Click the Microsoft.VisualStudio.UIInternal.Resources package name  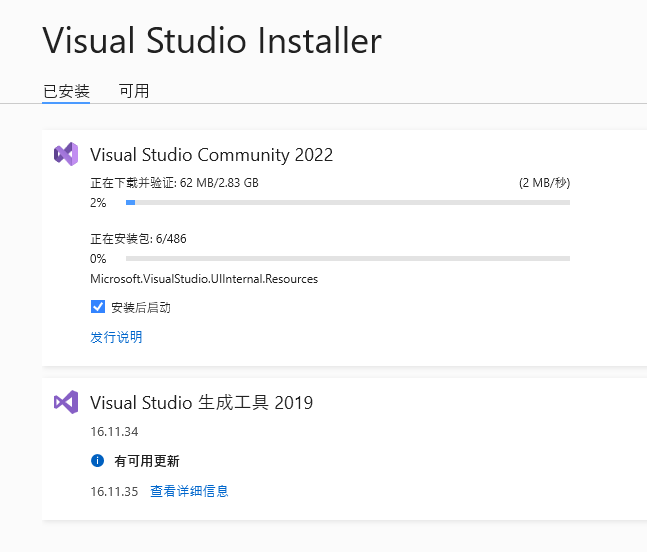click(204, 279)
